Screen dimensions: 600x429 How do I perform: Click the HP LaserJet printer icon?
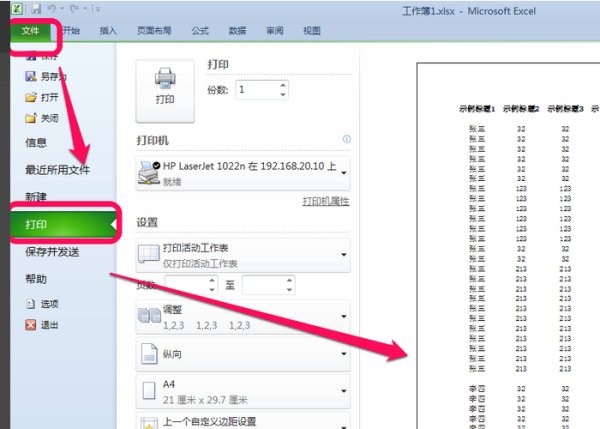[149, 173]
